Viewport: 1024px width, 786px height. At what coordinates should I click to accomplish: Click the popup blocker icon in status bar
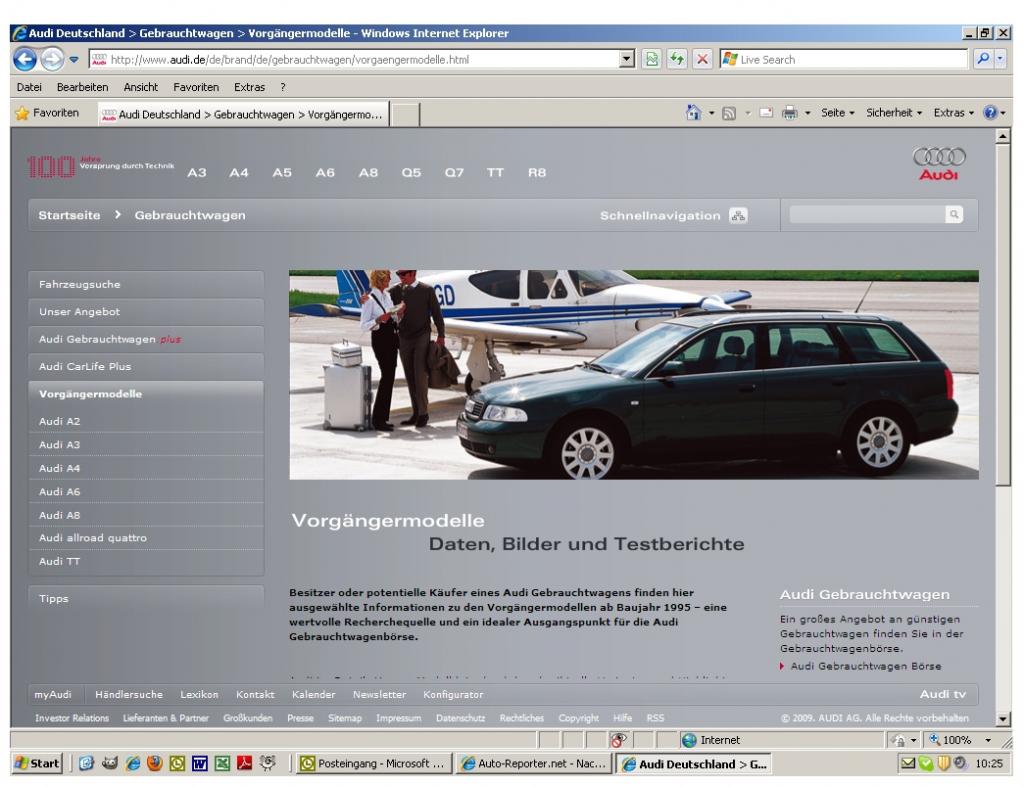pos(618,740)
